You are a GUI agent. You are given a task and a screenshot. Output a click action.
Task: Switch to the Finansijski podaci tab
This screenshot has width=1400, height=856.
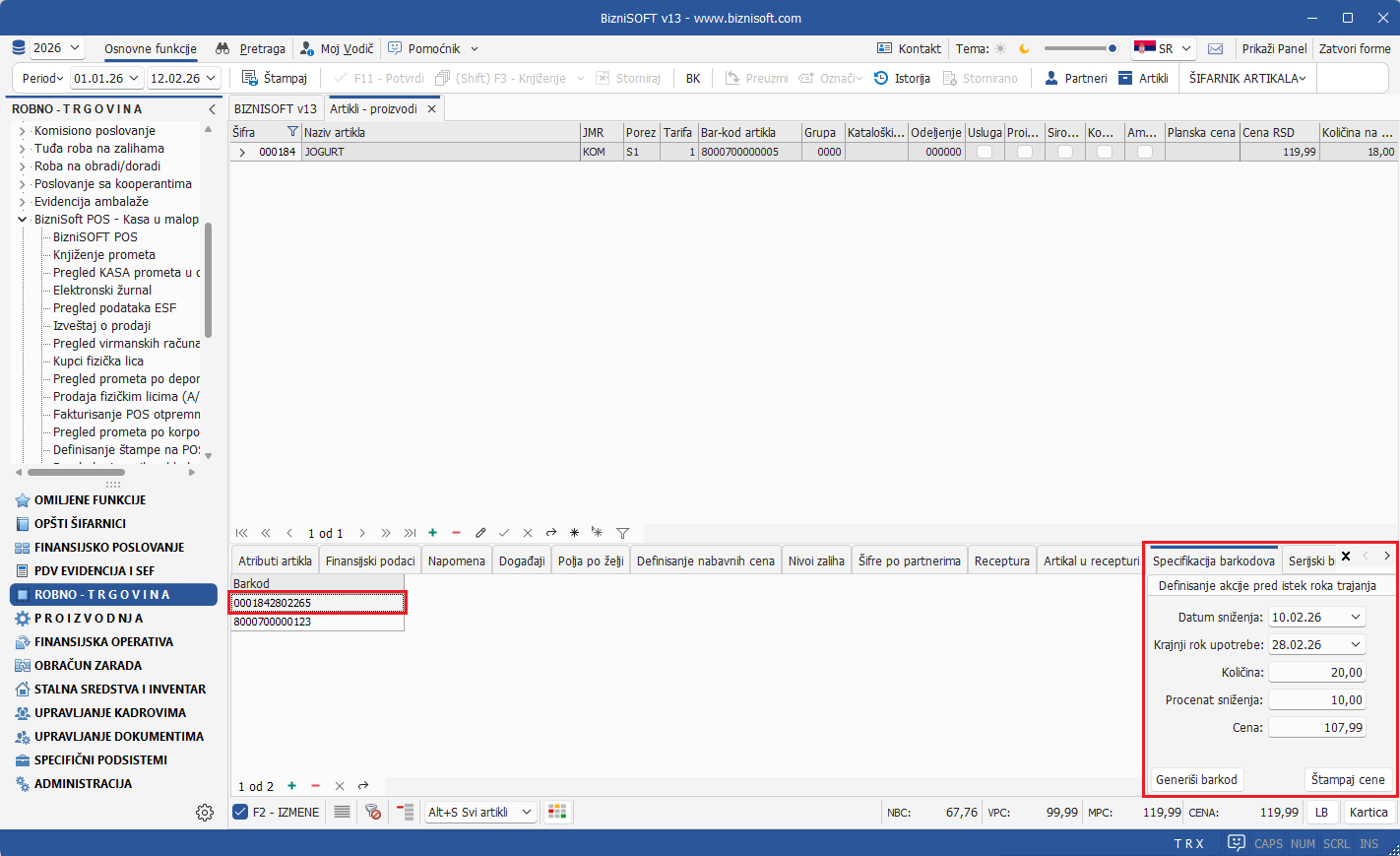pos(370,560)
